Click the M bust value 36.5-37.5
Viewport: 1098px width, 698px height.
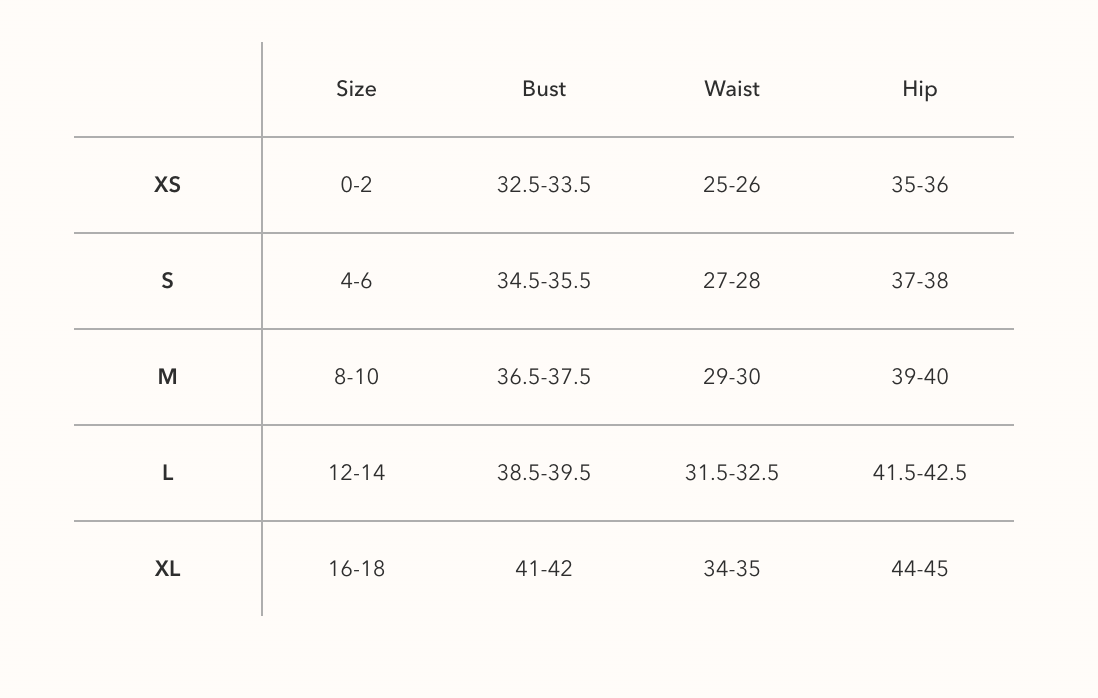coord(544,377)
